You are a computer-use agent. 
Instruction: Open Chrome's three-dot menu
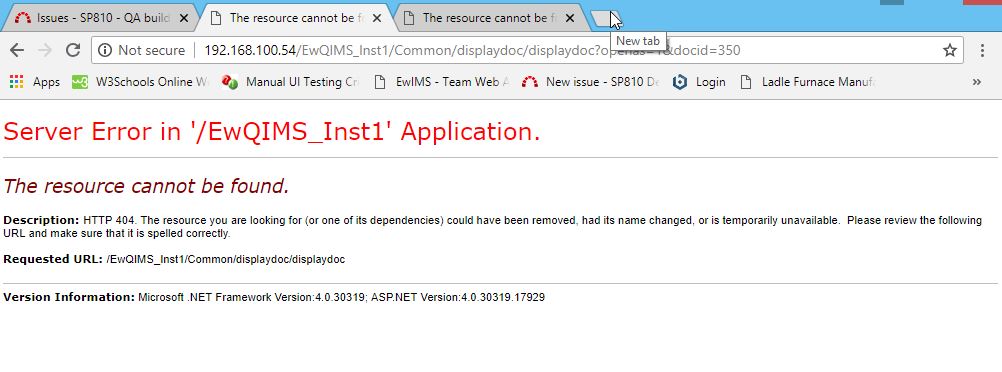[x=983, y=50]
